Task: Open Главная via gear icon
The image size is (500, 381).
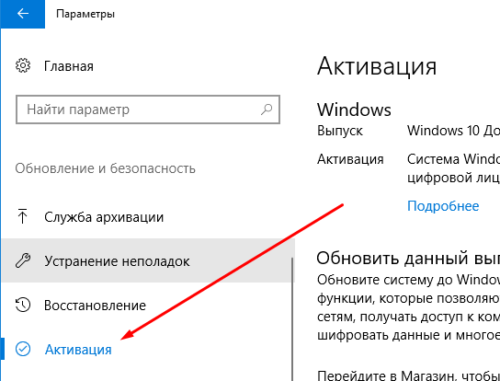Action: (23, 66)
